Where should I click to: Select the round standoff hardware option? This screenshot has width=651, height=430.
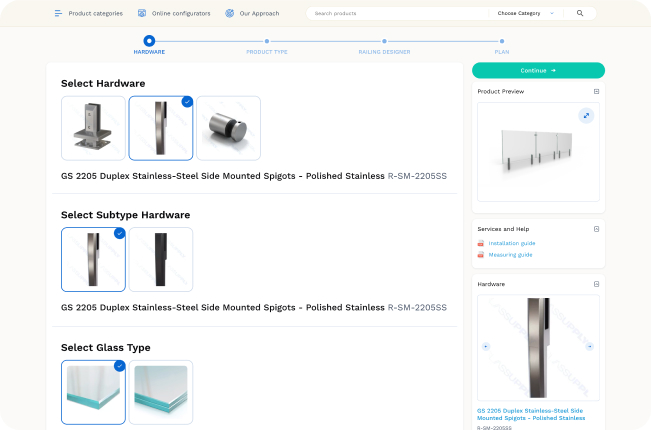coord(228,128)
